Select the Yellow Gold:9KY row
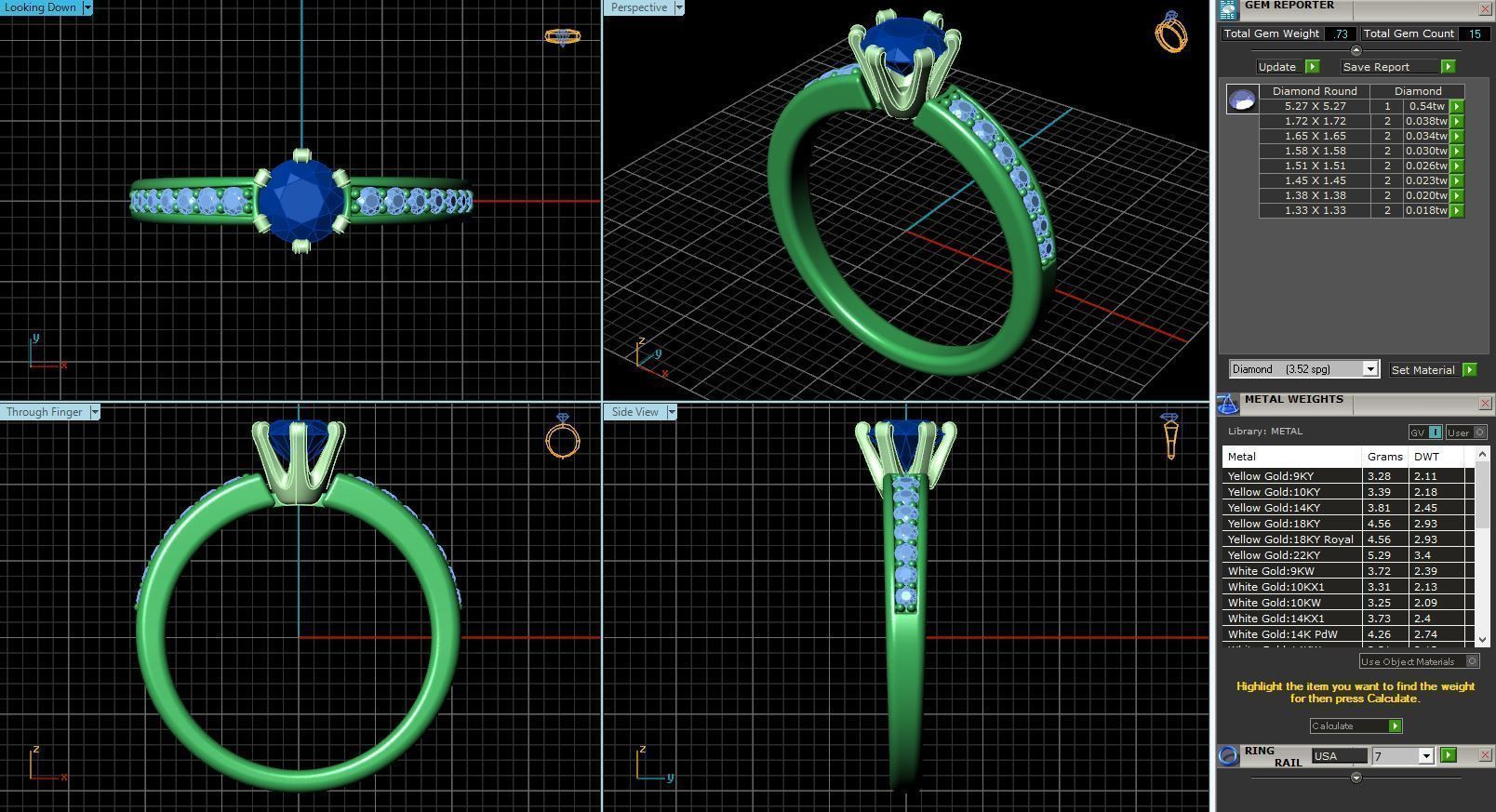 [x=1348, y=476]
